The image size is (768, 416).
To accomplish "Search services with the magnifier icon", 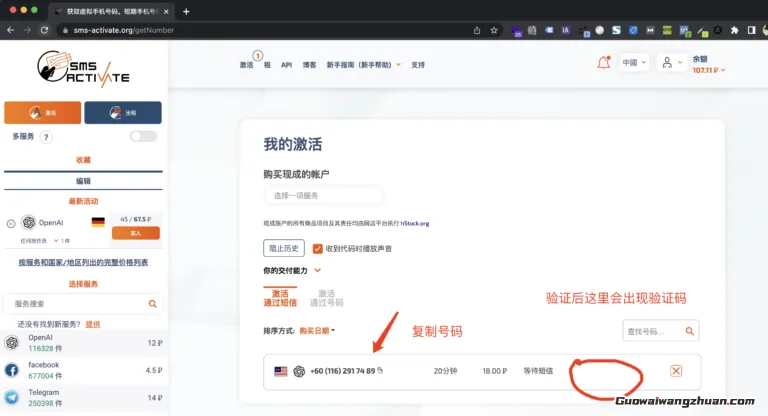I will [152, 304].
